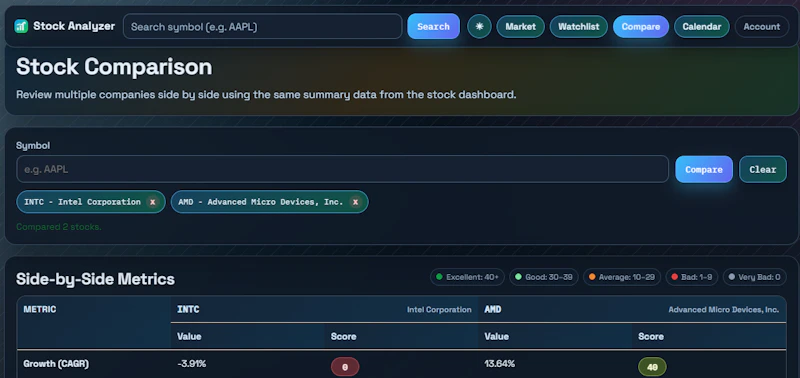The width and height of the screenshot is (800, 378).
Task: Click the Search button in header
Action: click(x=433, y=27)
